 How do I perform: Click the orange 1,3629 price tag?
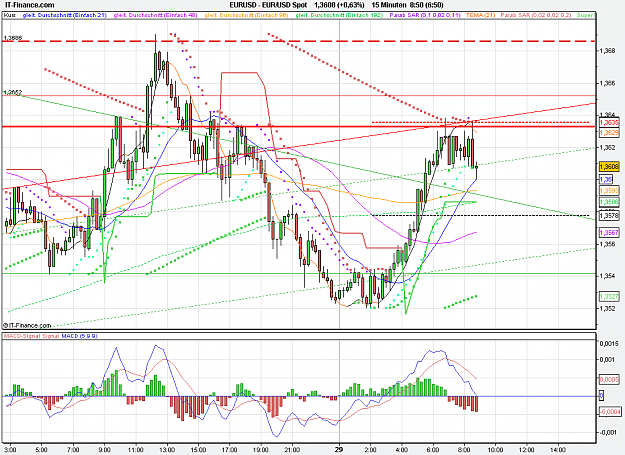[x=609, y=132]
